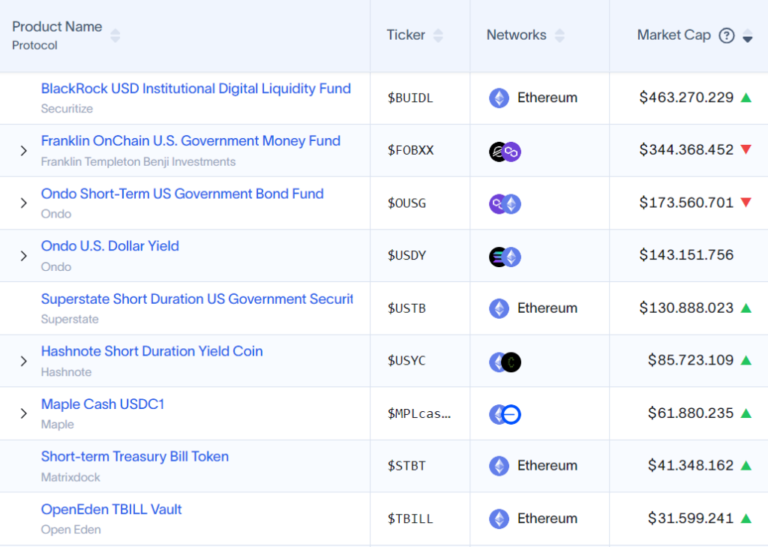Expand the Ondo U.S. Dollar Yield row
This screenshot has height=547, width=768.
(x=24, y=256)
